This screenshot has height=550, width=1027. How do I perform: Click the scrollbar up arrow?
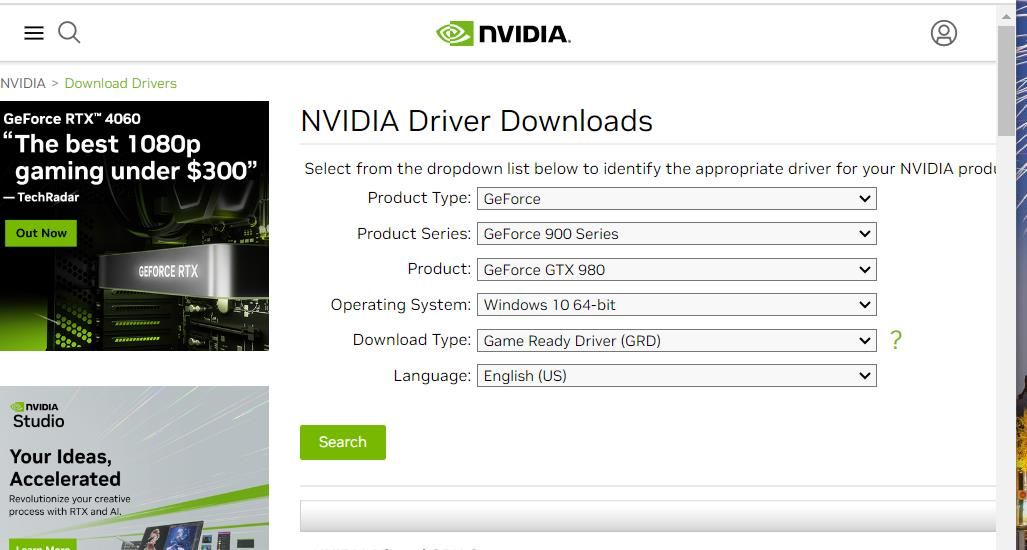1005,15
